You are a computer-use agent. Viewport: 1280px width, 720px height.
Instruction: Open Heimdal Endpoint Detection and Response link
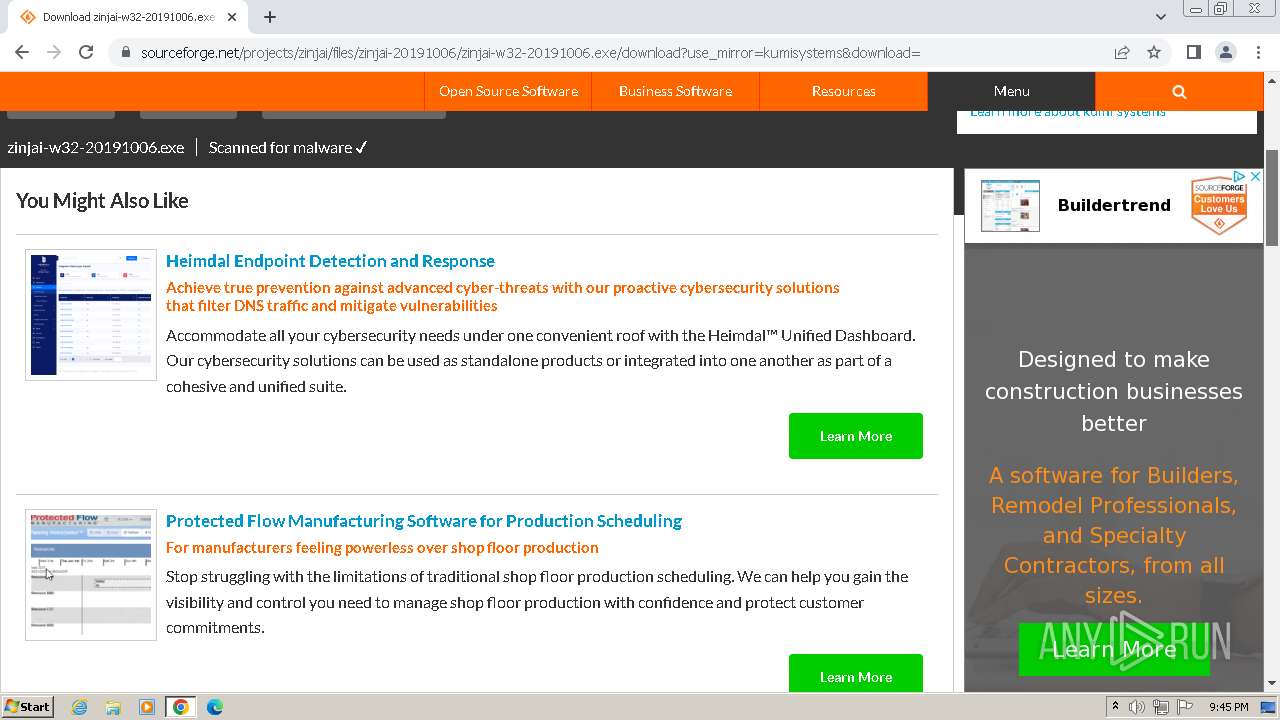click(x=330, y=261)
